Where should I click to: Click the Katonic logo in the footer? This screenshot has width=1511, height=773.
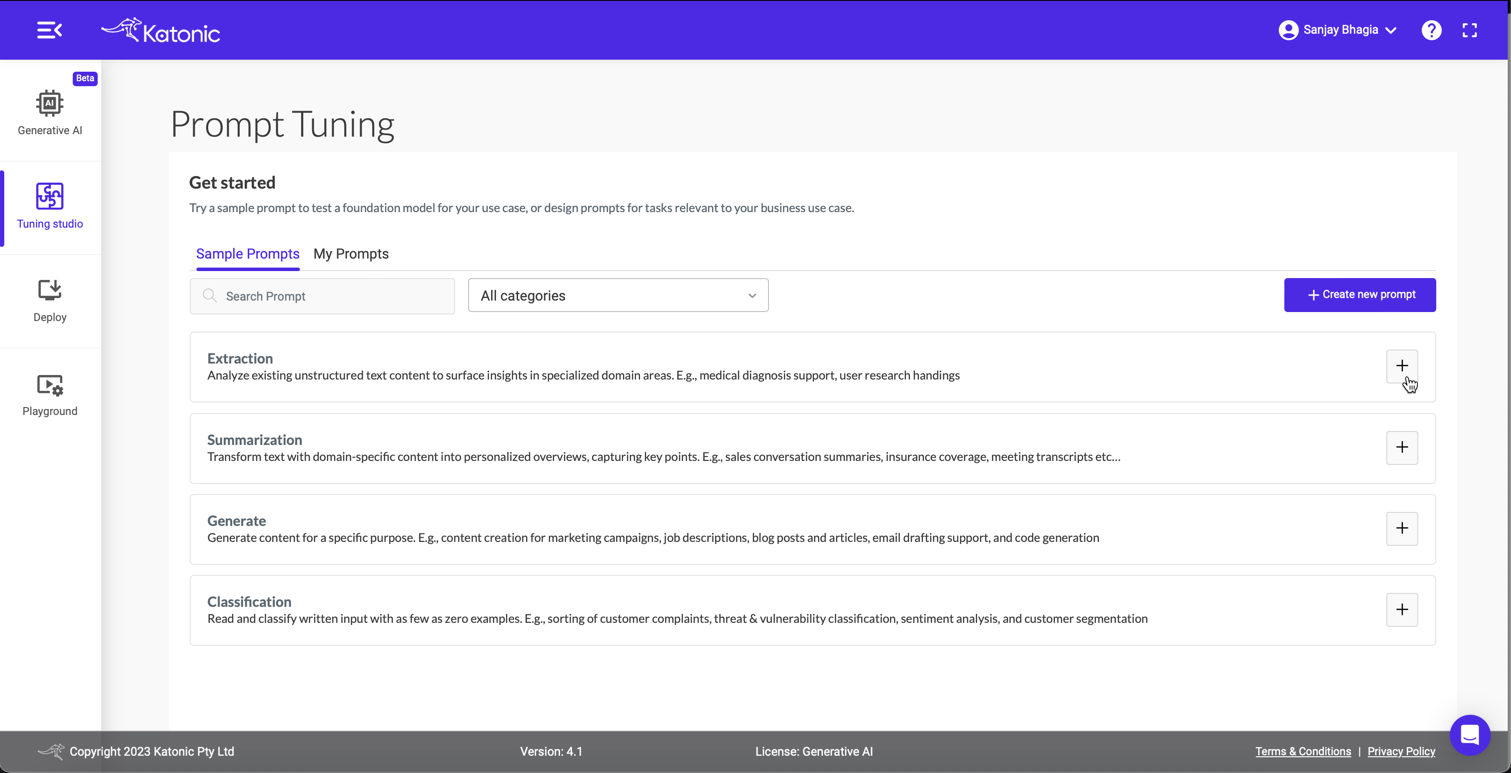[50, 751]
